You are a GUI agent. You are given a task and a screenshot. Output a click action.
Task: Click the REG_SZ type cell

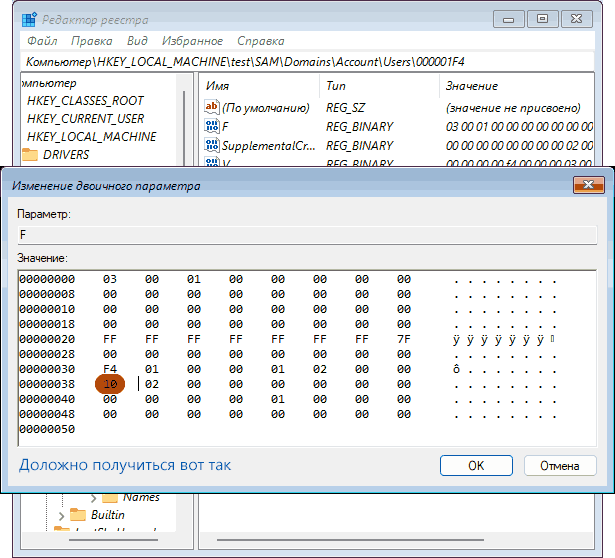click(346, 107)
